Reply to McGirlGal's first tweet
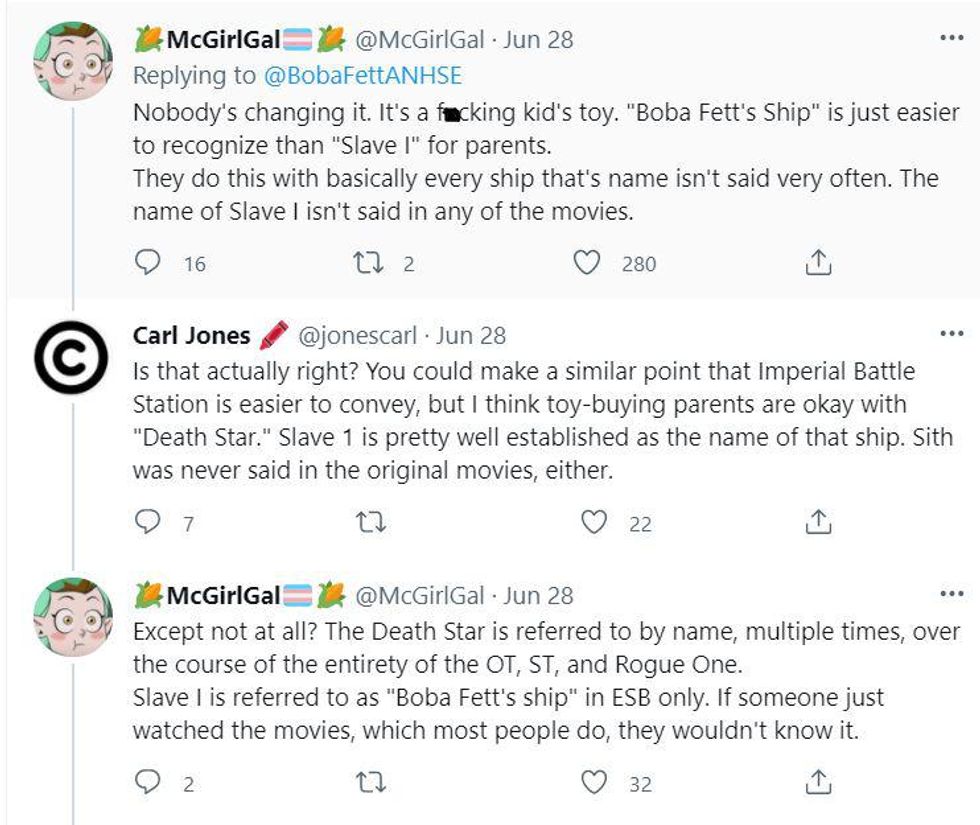Viewport: 980px width, 825px height. click(146, 263)
